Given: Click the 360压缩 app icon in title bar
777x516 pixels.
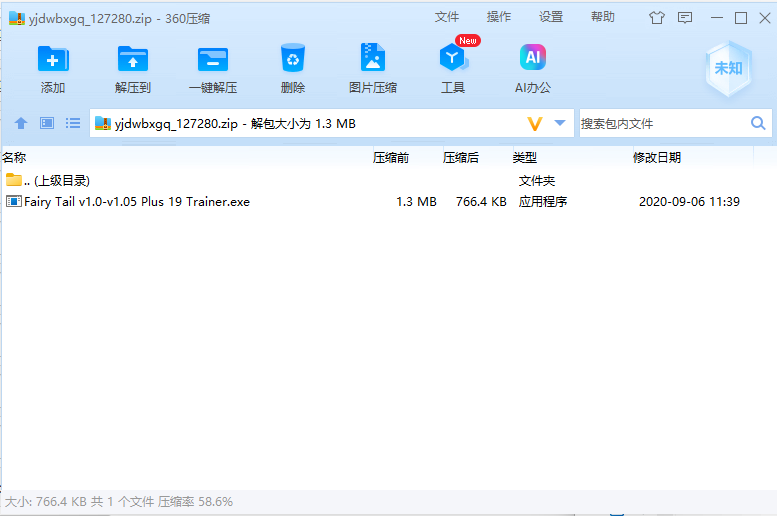Looking at the screenshot, I should pyautogui.click(x=17, y=18).
